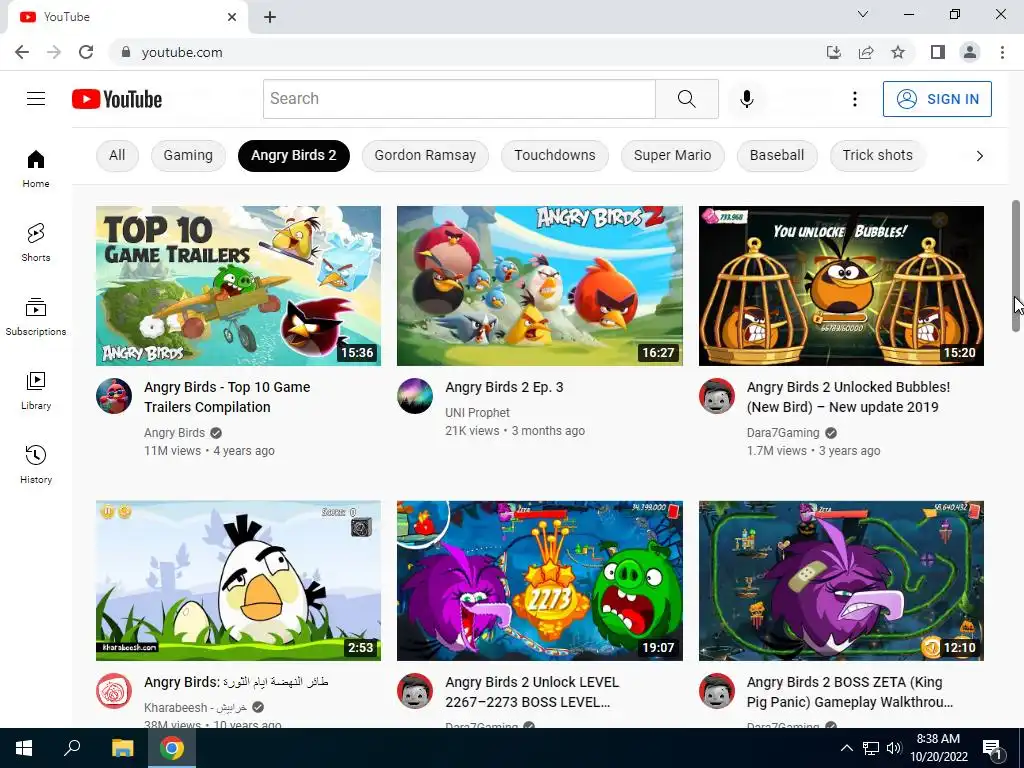Close the YouTube browser tab

[x=232, y=18]
